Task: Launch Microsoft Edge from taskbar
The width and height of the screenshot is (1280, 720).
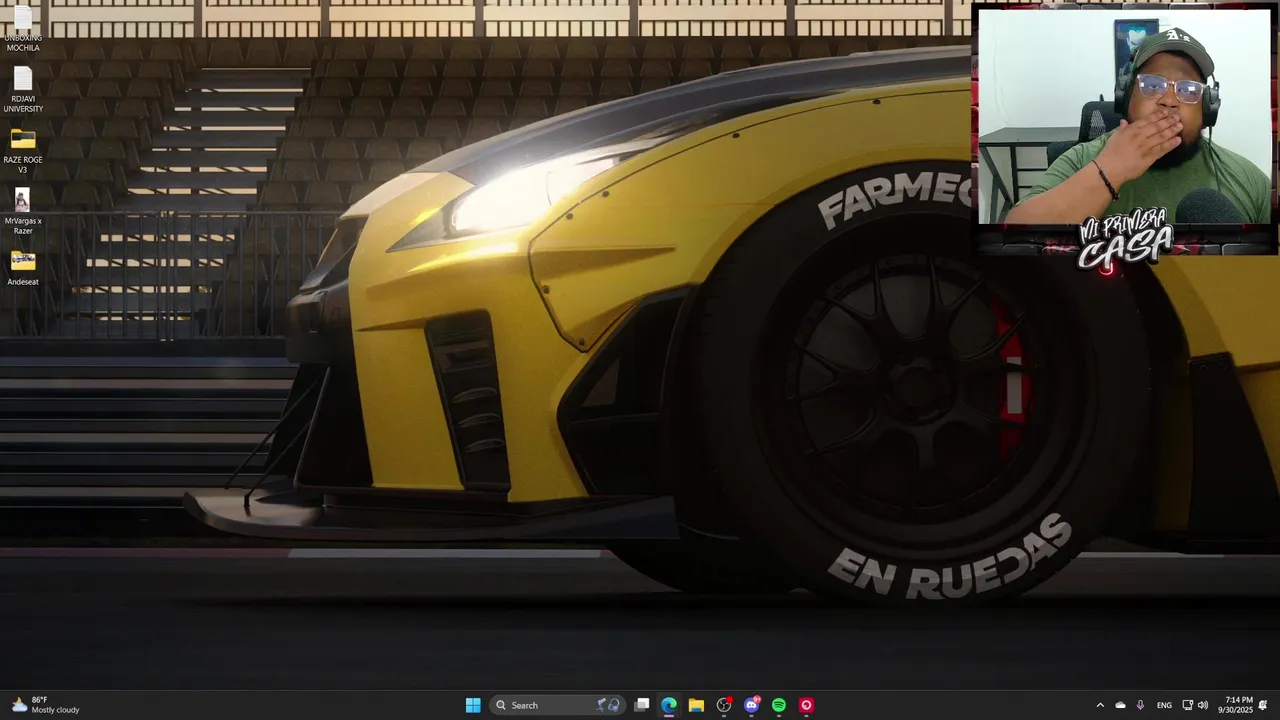Action: (669, 705)
